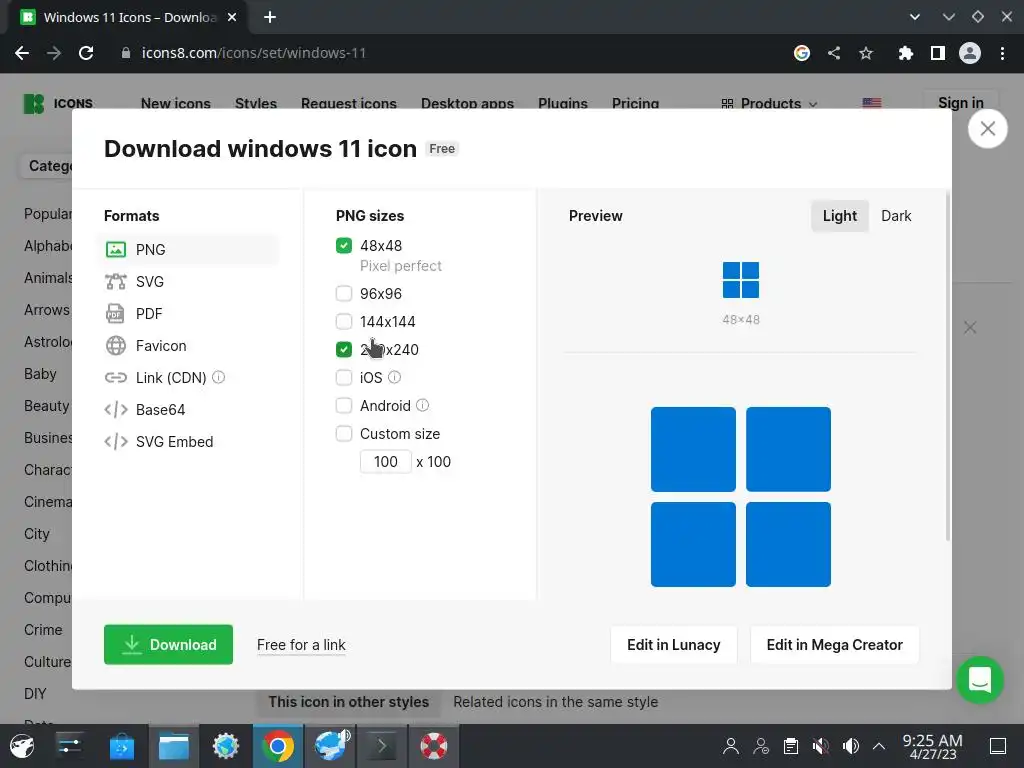This screenshot has height=768, width=1024.
Task: Open the clock showing 9:25 AM
Action: 933,746
